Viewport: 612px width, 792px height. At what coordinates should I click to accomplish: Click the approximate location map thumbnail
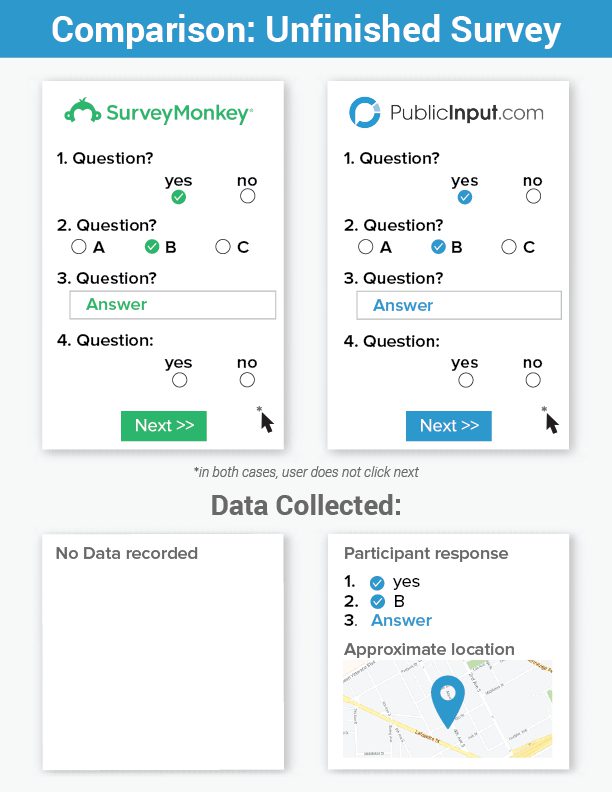(x=447, y=708)
